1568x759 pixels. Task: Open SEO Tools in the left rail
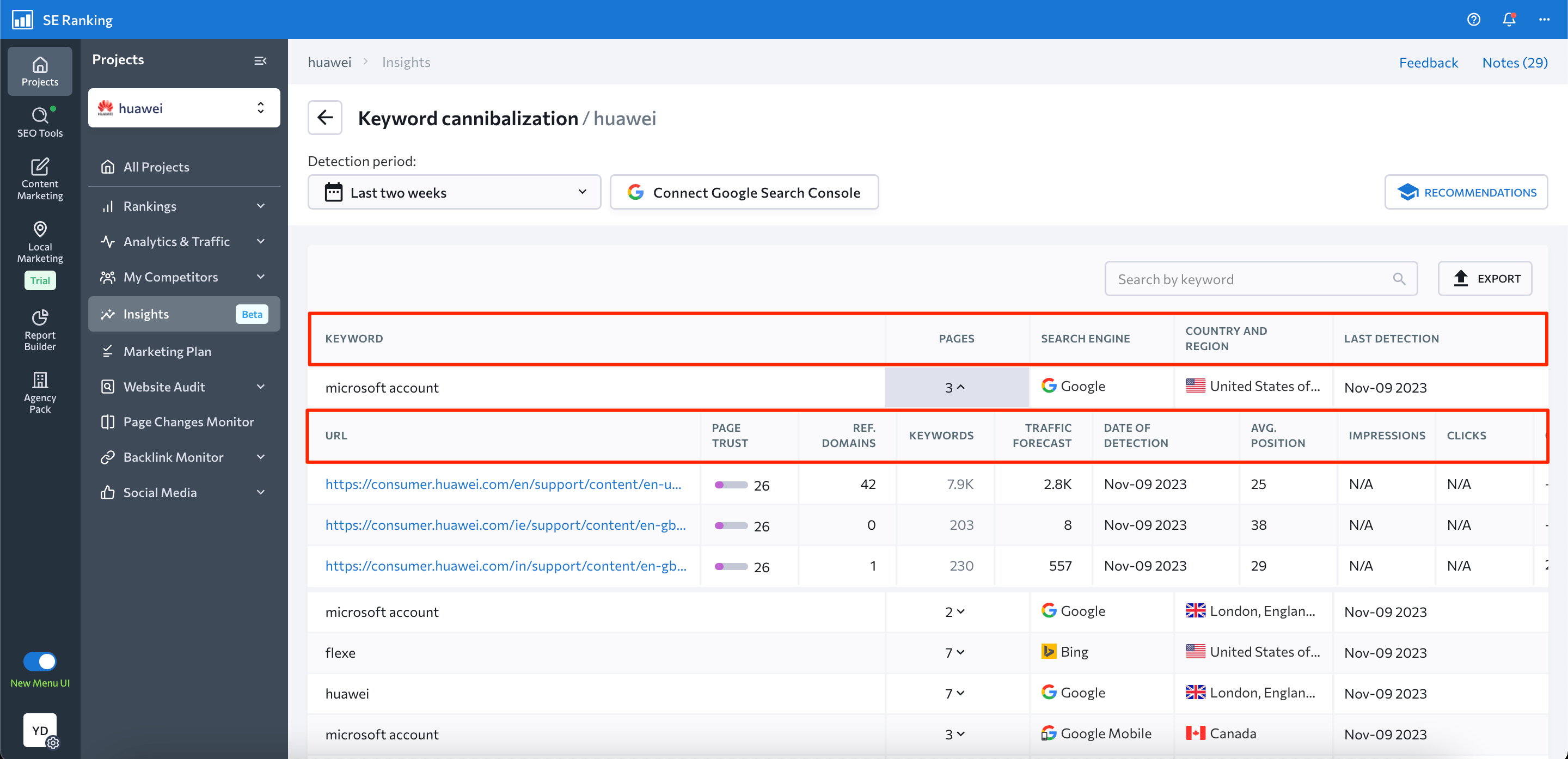pos(40,122)
